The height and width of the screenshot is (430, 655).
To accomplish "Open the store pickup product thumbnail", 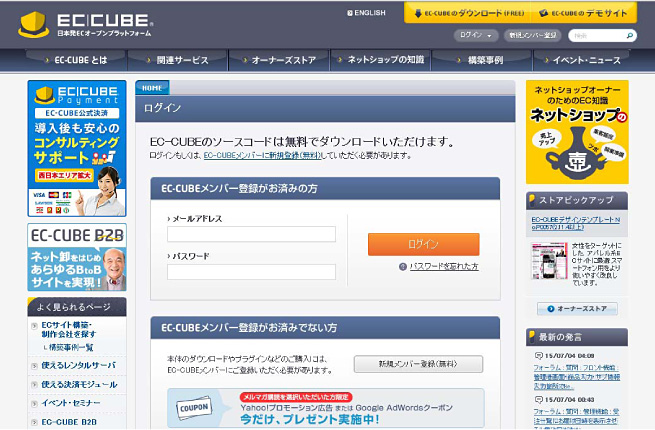I will 549,261.
